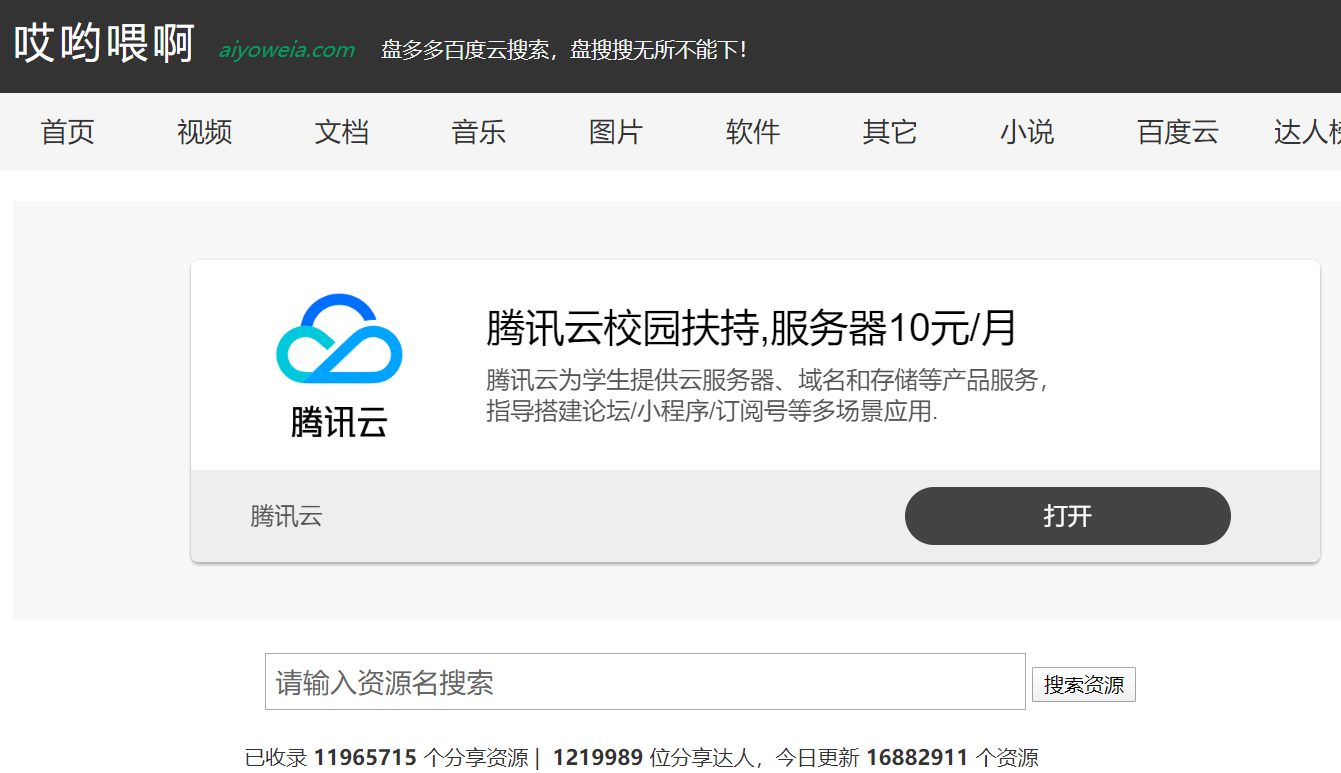Click the 16882911 updated today count

[917, 758]
